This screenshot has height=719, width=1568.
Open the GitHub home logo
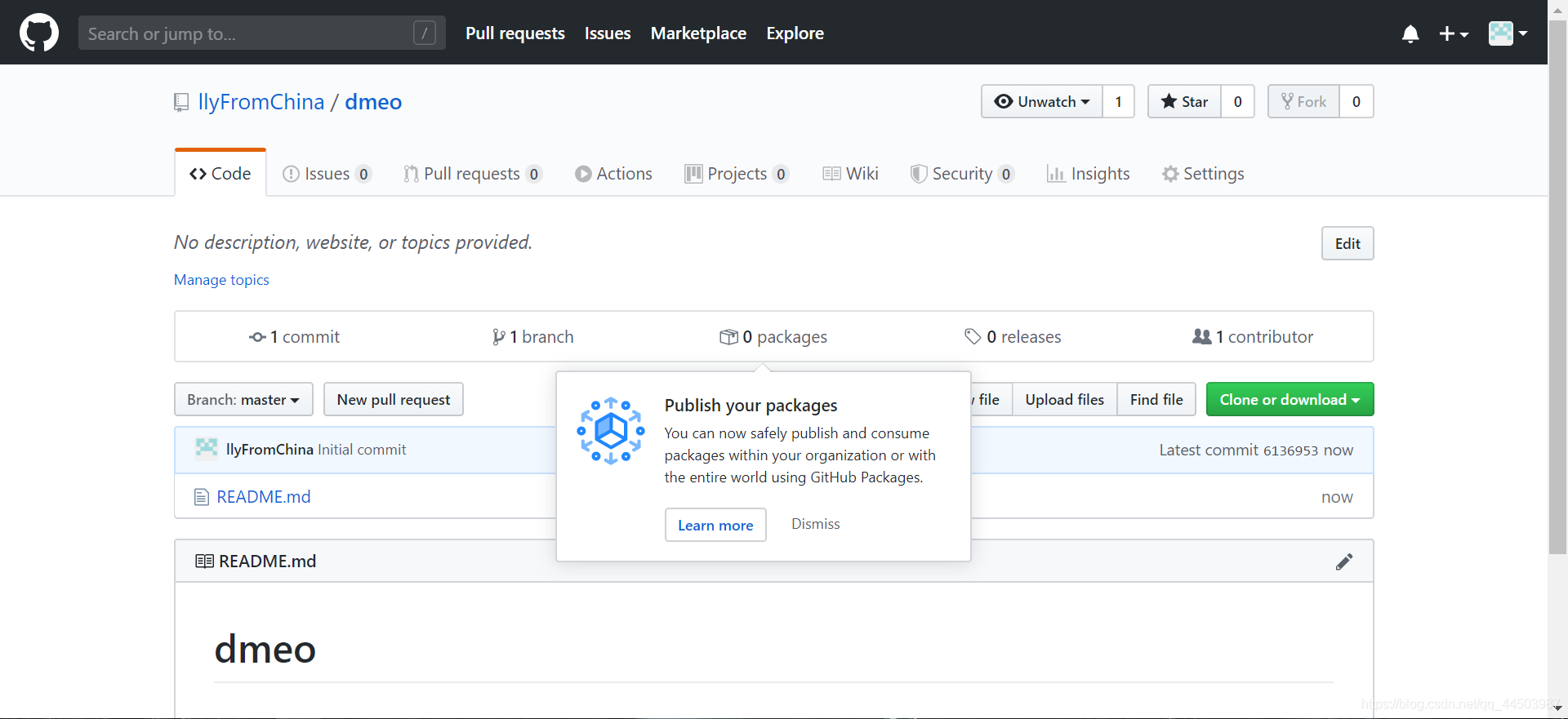(39, 33)
